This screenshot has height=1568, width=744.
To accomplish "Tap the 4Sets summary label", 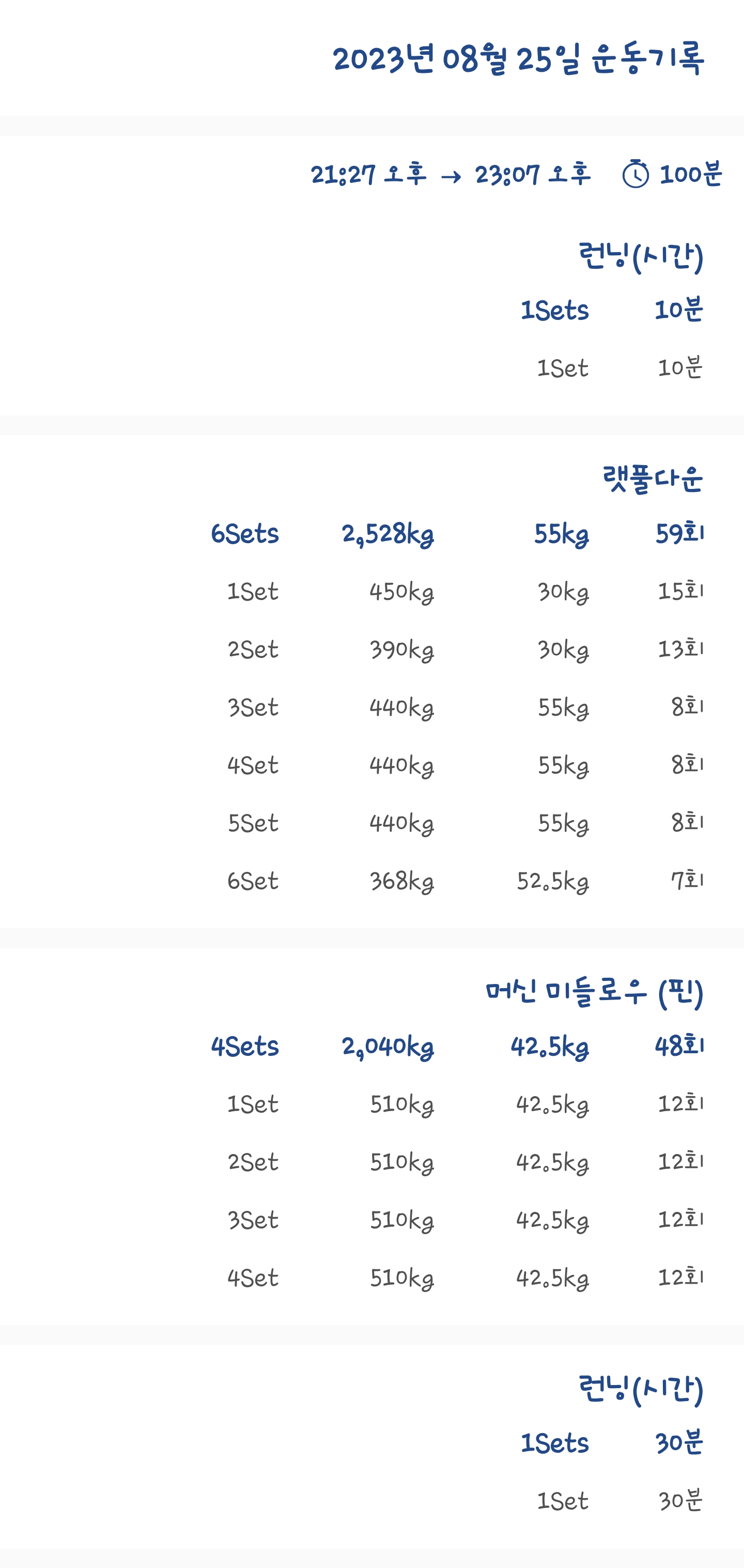I will [x=244, y=1047].
